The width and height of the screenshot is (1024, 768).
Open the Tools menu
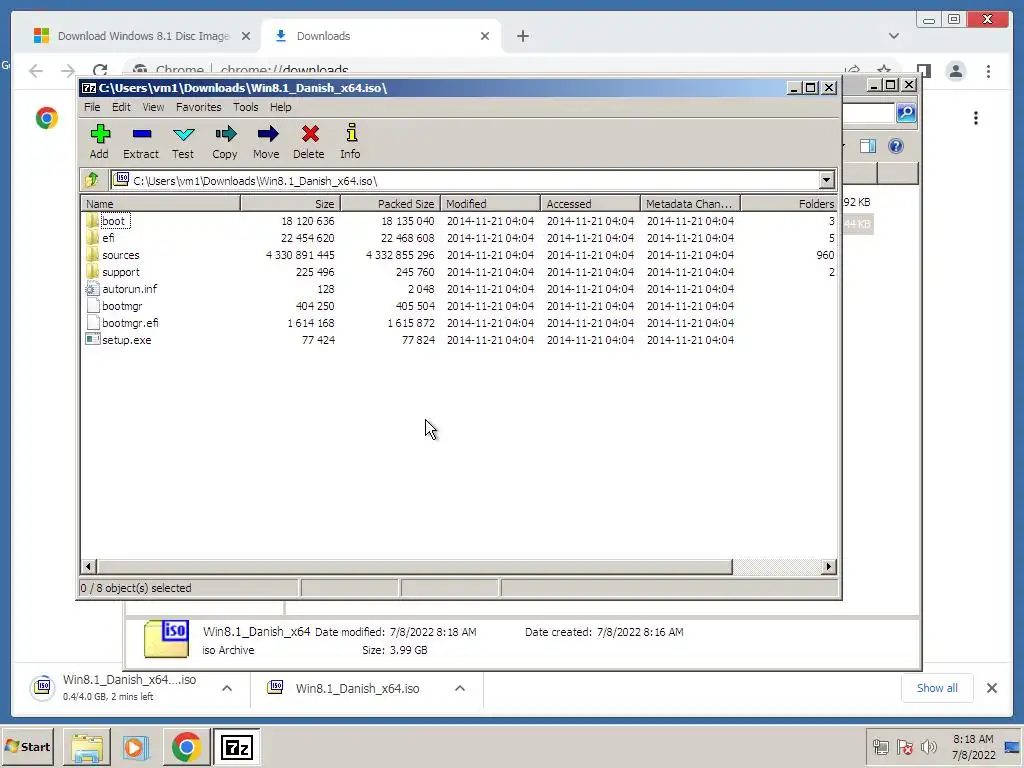tap(246, 107)
